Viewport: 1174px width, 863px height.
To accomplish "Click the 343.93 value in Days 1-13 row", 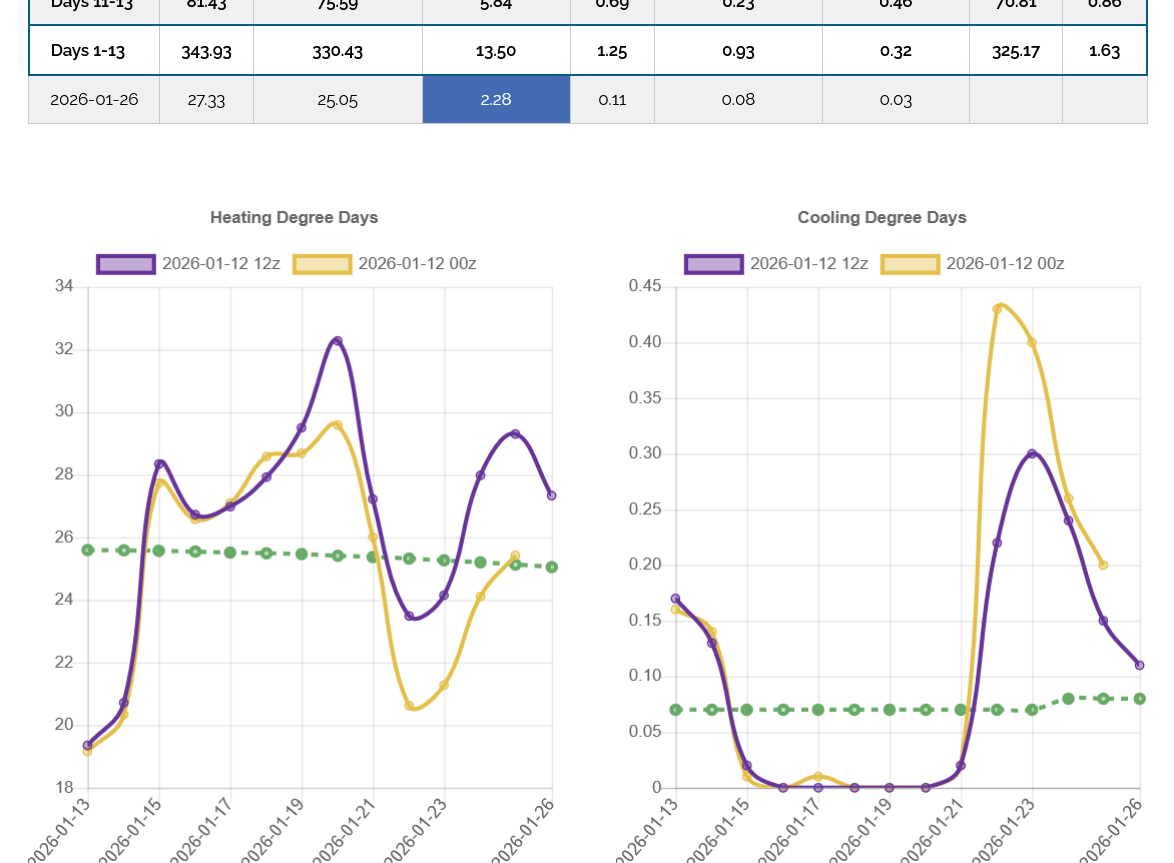I will click(x=207, y=51).
